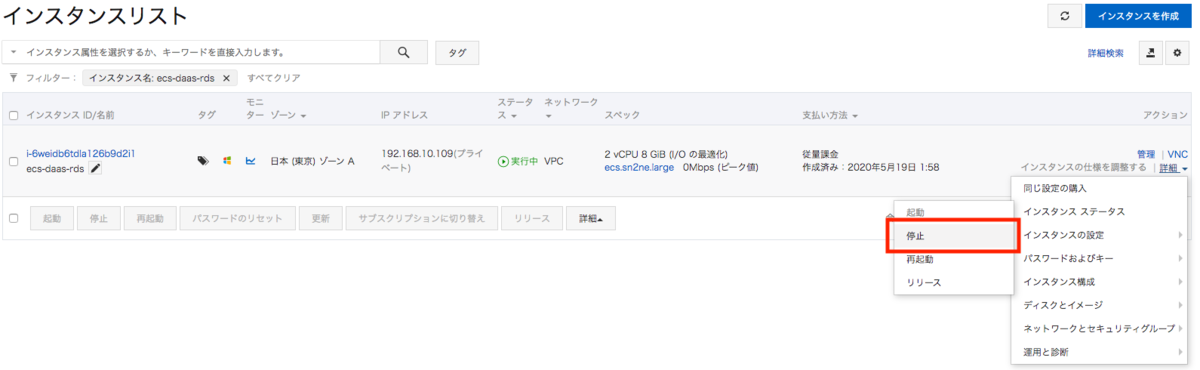The image size is (1200, 370).
Task: Click the IP address 192.168.10.109 text
Action: pyautogui.click(x=417, y=154)
